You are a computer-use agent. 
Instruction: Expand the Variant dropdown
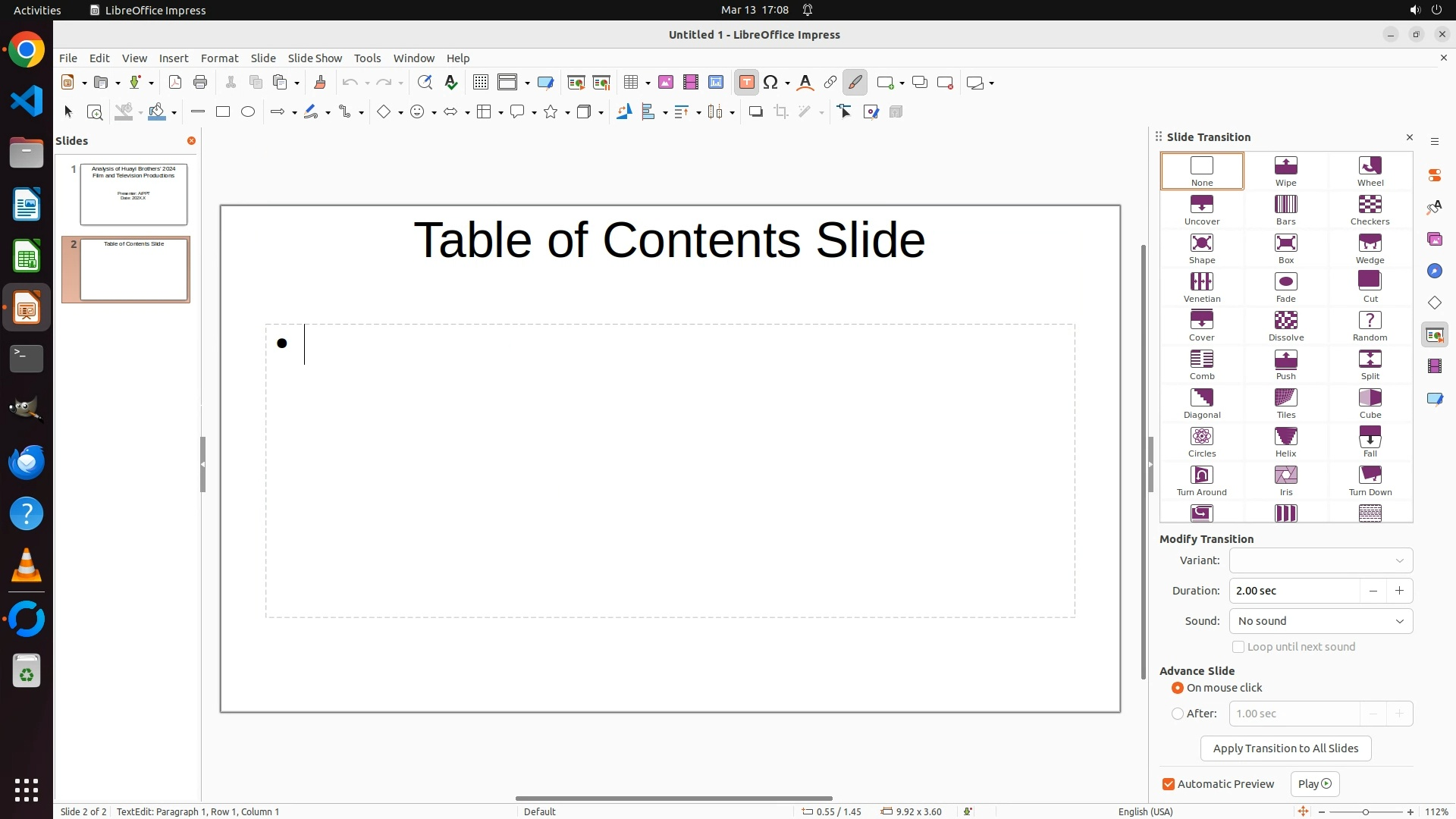click(1320, 560)
